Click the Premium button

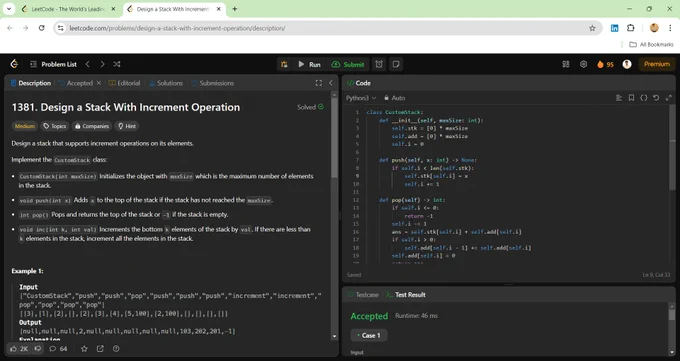657,64
